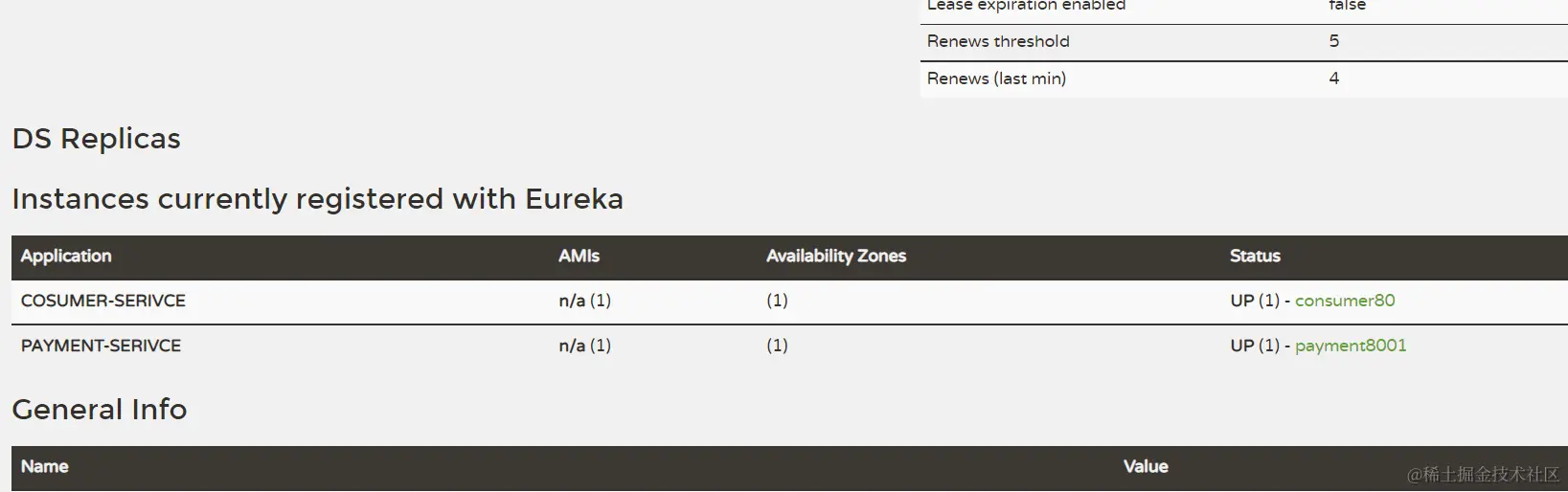This screenshot has width=1568, height=492.
Task: Click the Renews threshold label
Action: pyautogui.click(x=998, y=41)
